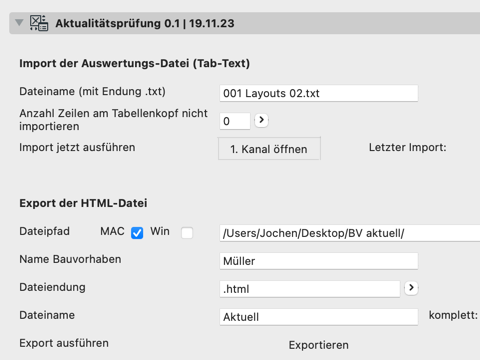
Task: Click the 1. Kanal öffnen button
Action: (x=269, y=149)
